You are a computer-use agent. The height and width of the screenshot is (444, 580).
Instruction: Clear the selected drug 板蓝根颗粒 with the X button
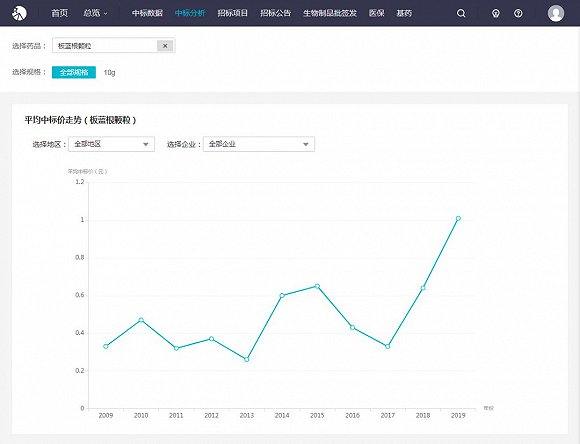pos(165,46)
